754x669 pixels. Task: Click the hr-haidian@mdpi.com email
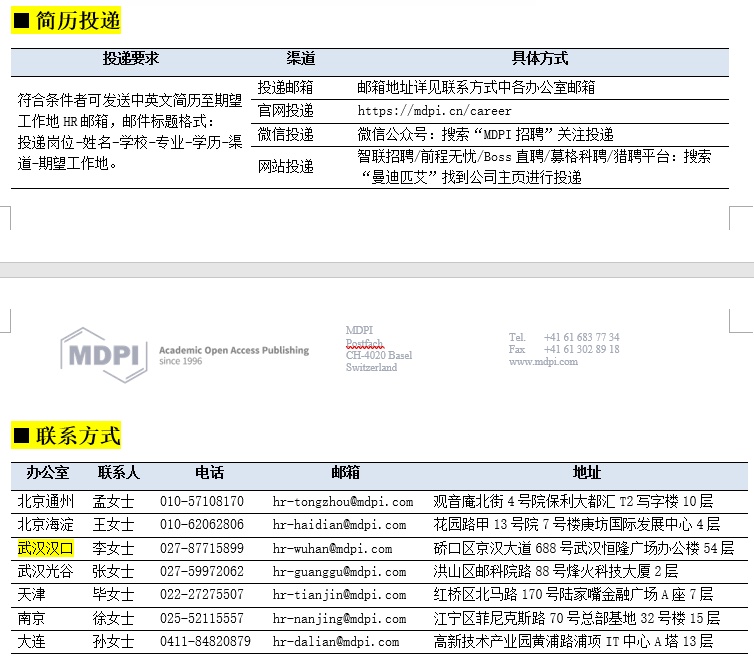[339, 525]
